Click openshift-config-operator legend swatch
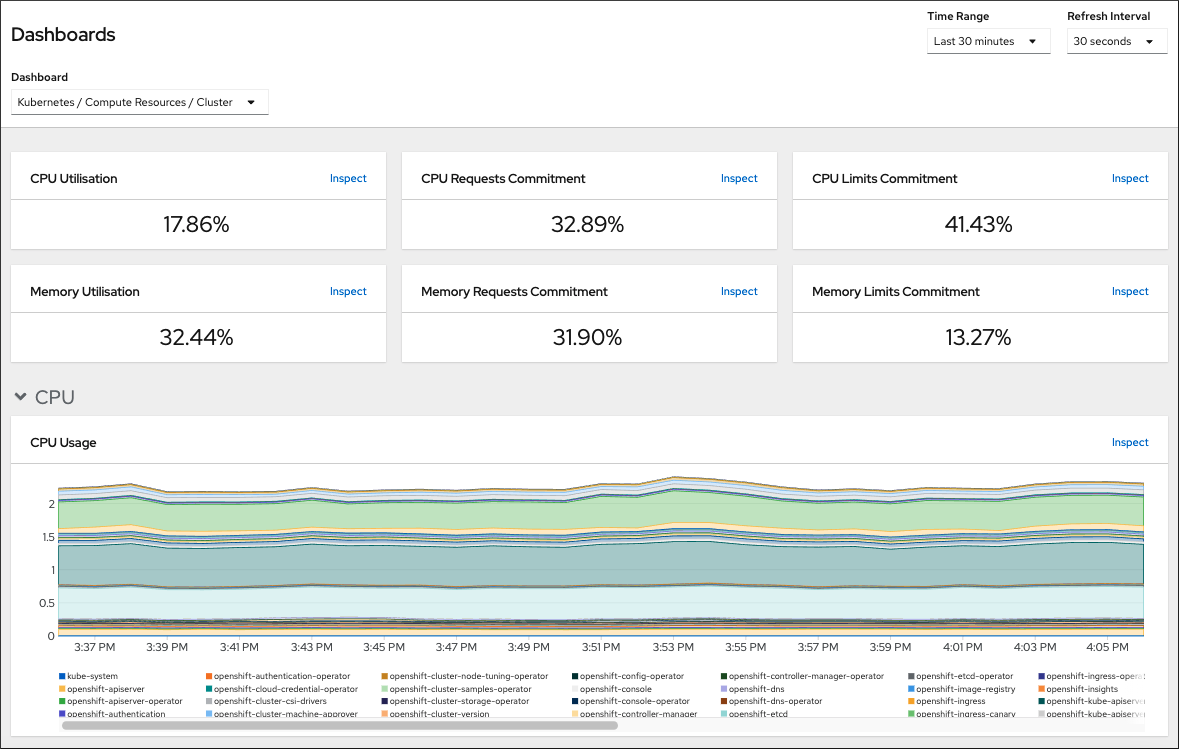 click(x=575, y=677)
